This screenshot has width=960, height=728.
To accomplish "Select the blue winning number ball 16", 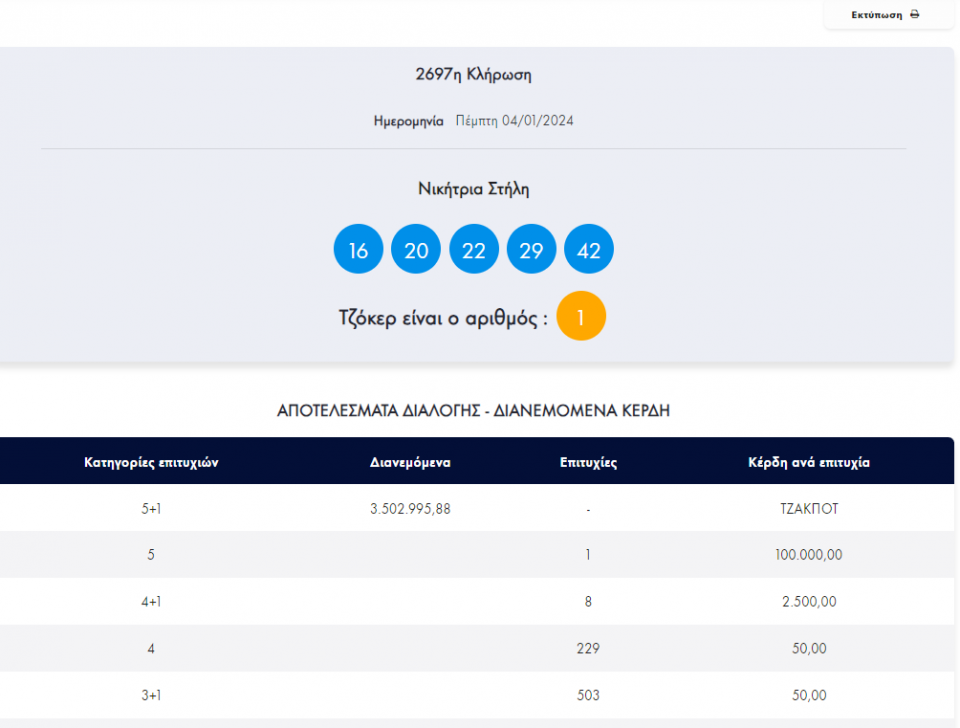I will [x=358, y=250].
